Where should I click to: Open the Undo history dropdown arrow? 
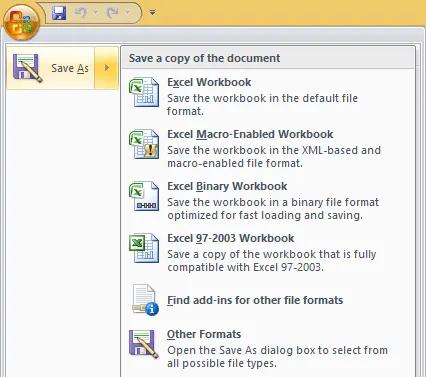96,13
